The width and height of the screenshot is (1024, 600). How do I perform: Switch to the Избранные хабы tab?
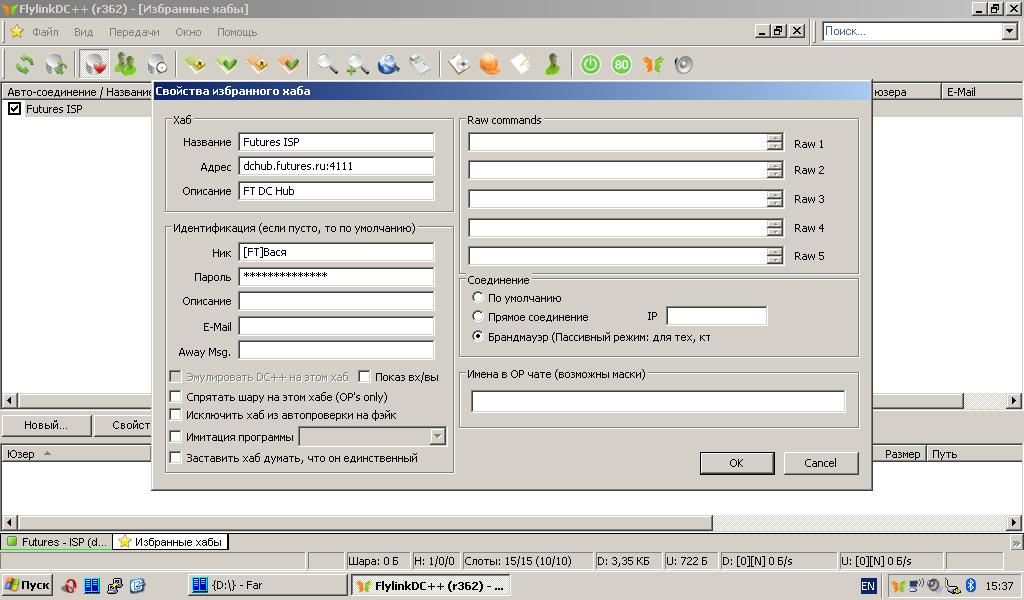coord(171,542)
